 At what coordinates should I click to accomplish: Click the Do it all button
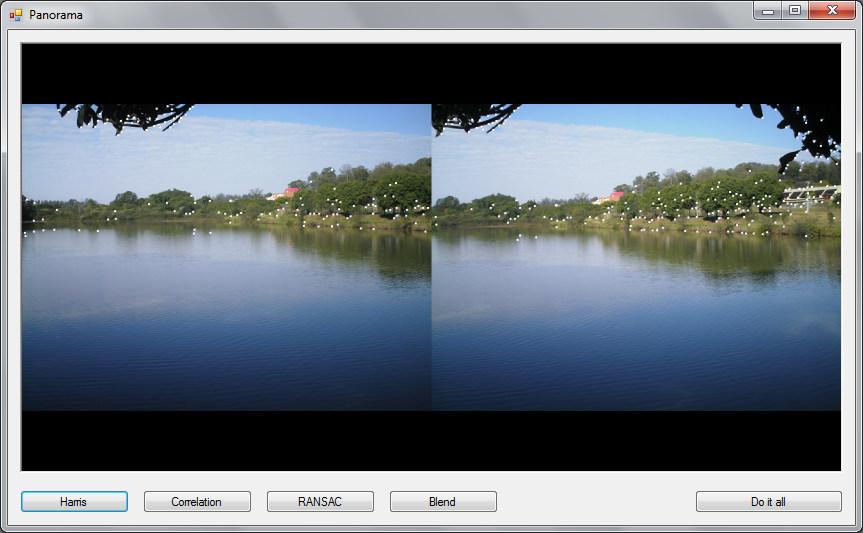(768, 502)
